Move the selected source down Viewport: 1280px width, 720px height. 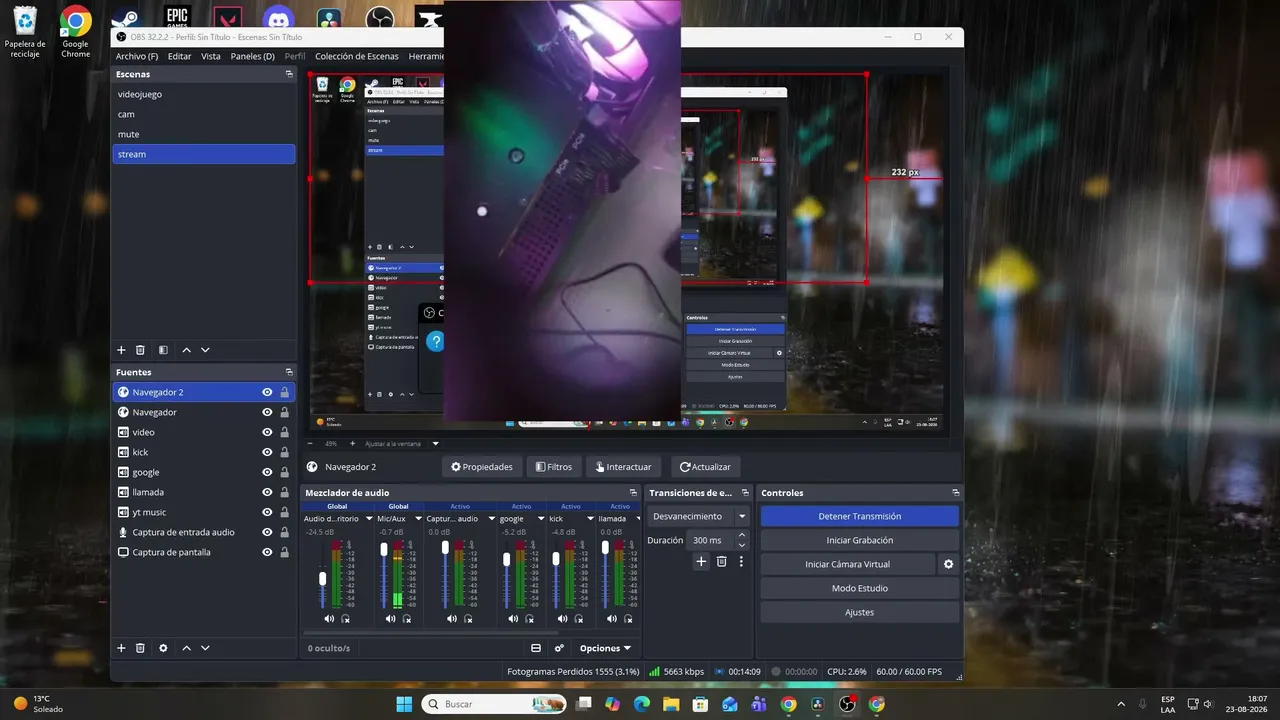(x=205, y=648)
